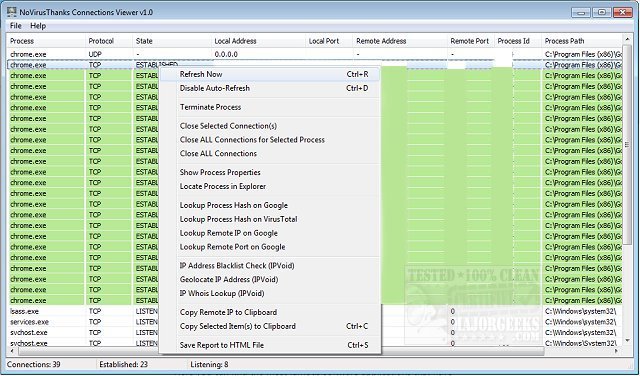Open Show Process Properties
The height and width of the screenshot is (376, 640).
[x=269, y=172]
